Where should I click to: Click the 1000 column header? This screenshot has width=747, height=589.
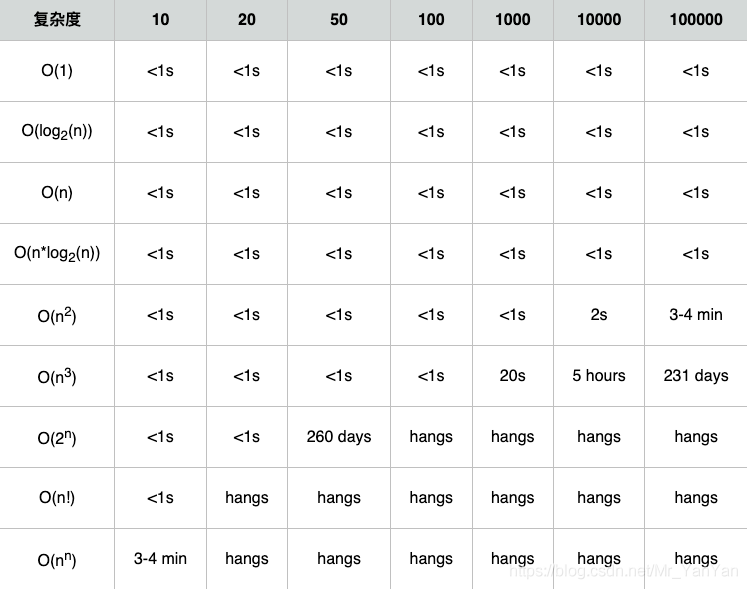[512, 19]
